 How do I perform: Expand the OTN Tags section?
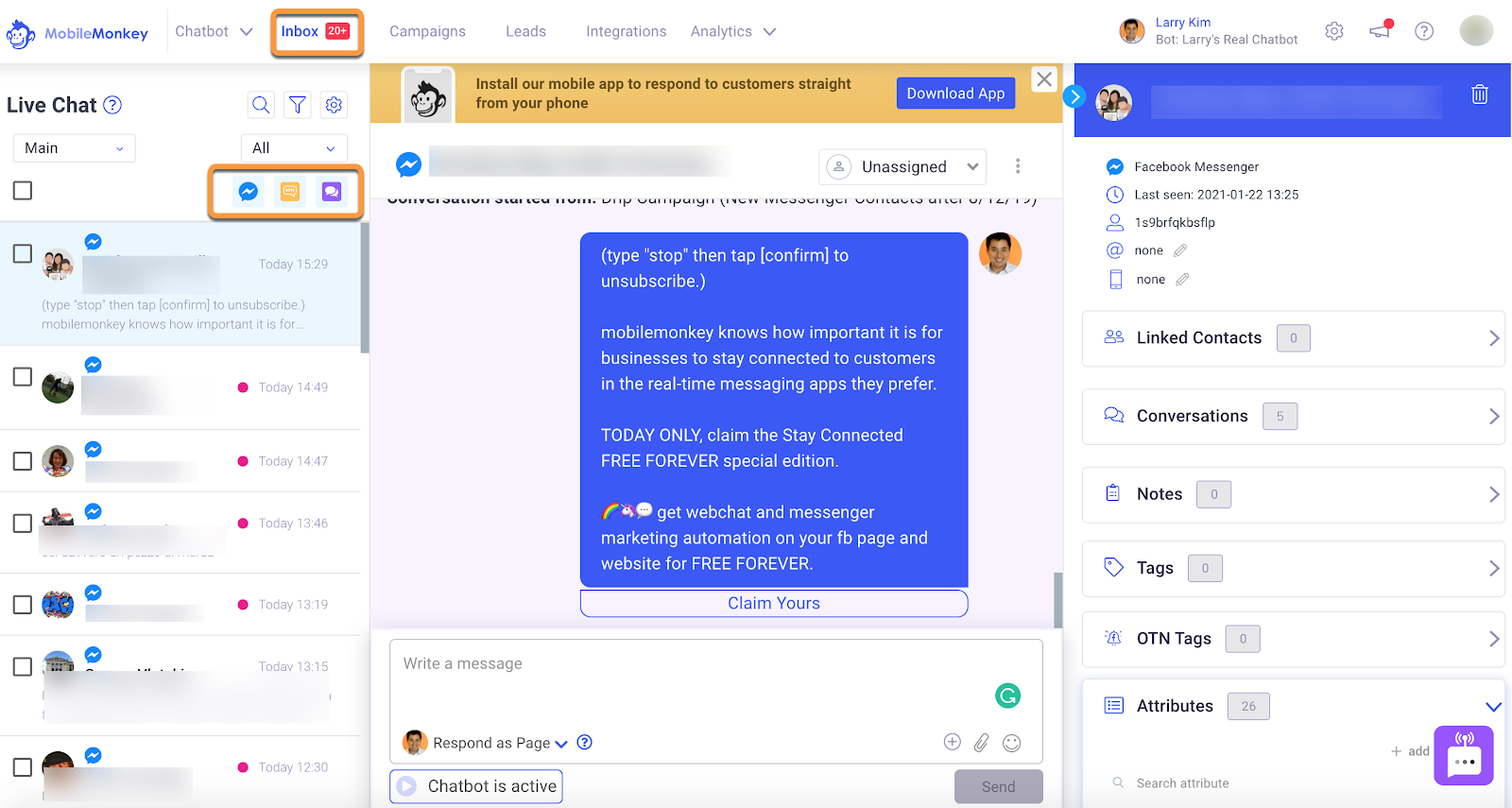click(x=1293, y=639)
